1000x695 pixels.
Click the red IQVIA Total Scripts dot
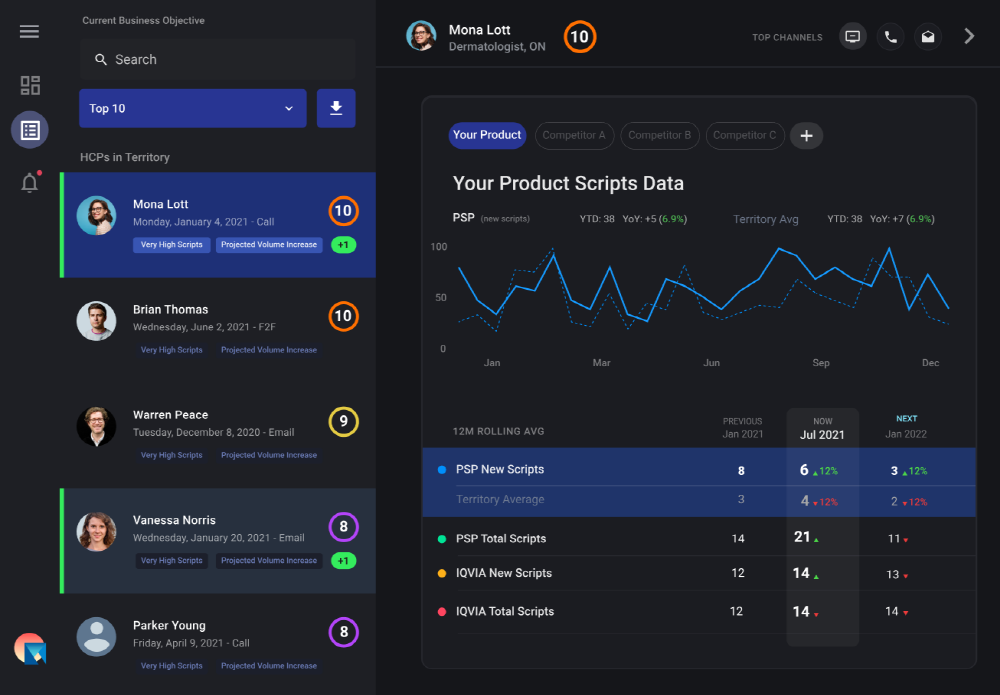point(442,611)
